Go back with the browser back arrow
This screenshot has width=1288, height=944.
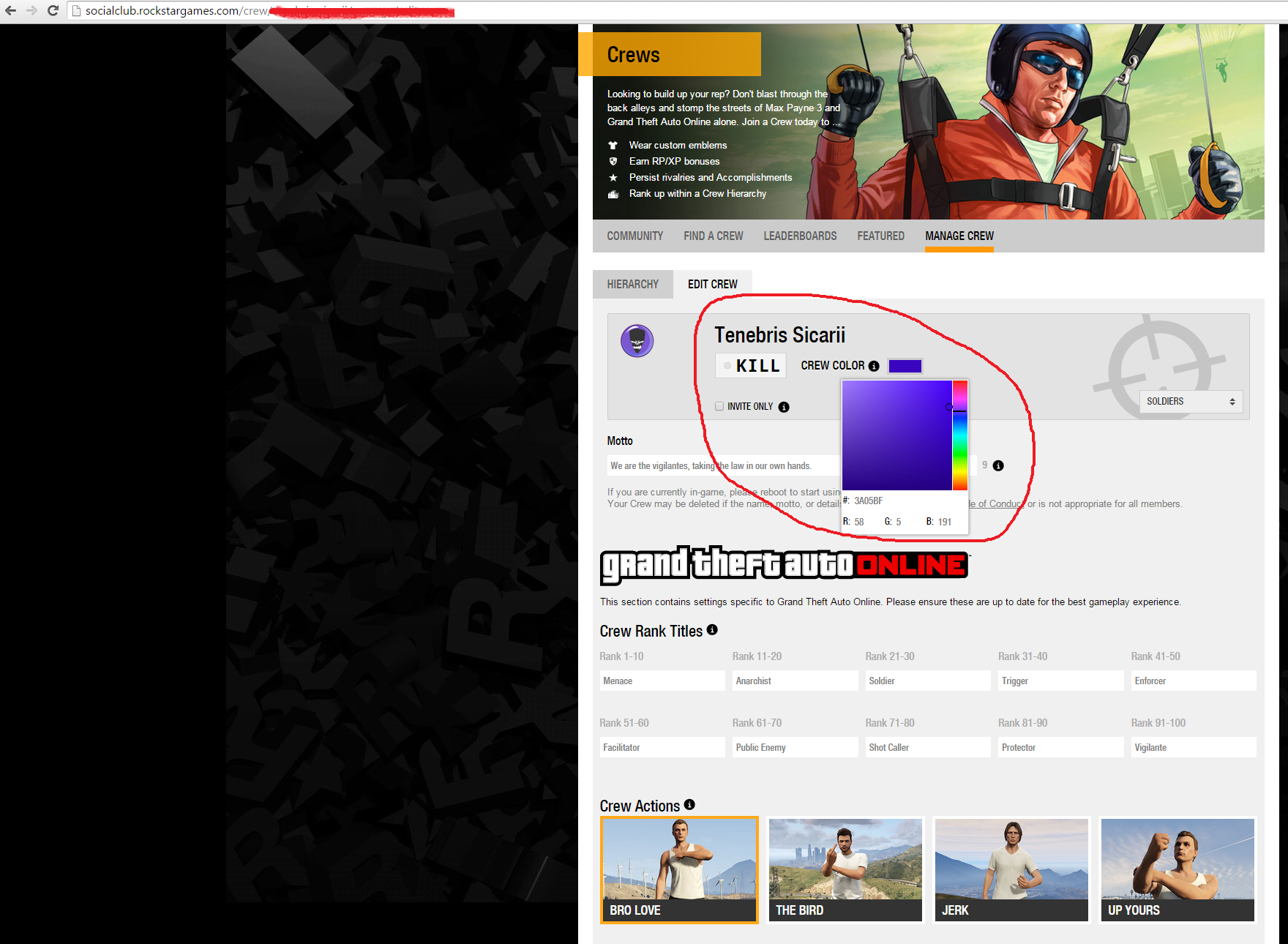tap(10, 10)
